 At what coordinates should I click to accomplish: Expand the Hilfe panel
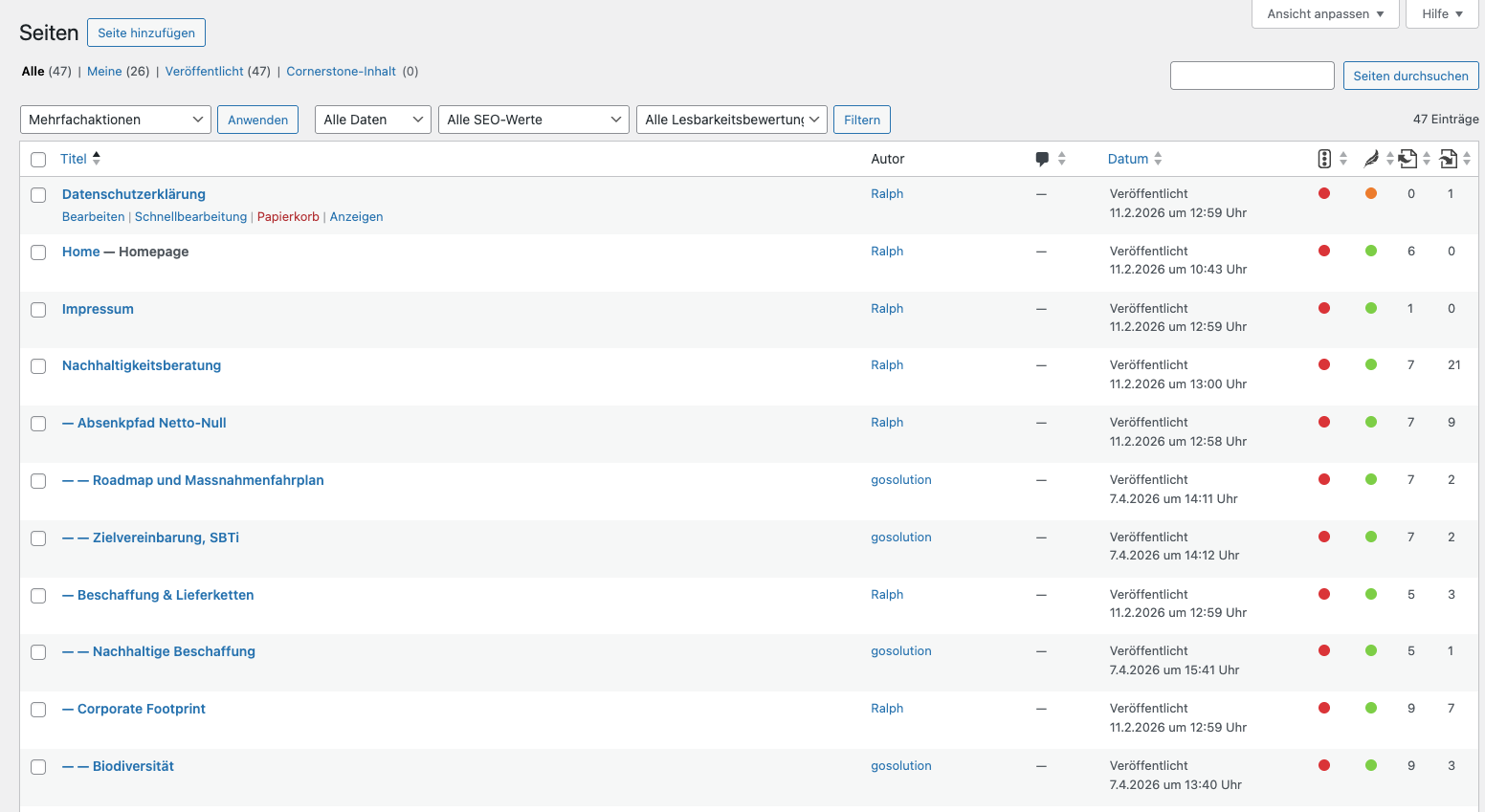click(1442, 13)
